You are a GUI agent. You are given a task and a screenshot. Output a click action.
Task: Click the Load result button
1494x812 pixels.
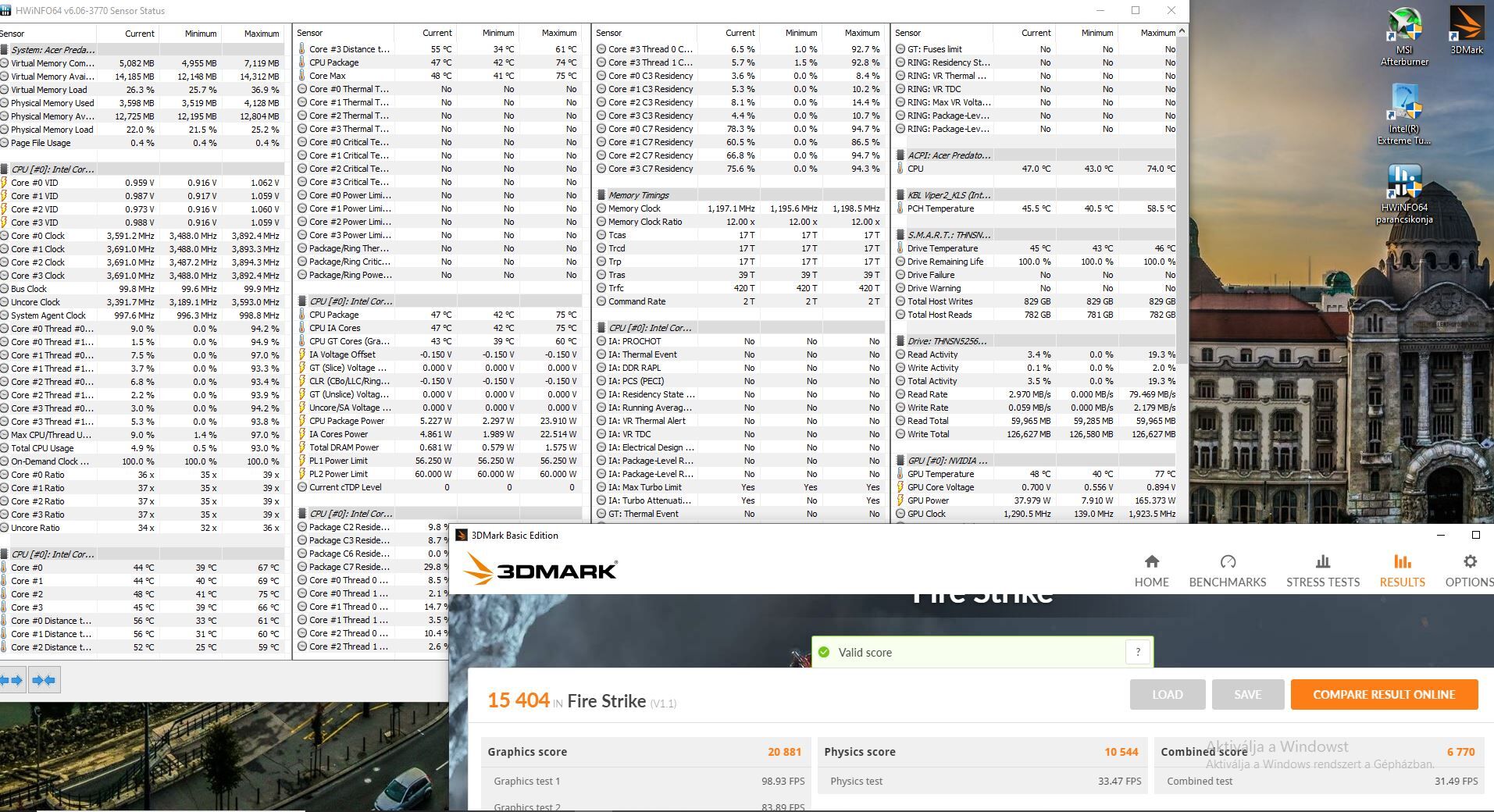pyautogui.click(x=1168, y=694)
